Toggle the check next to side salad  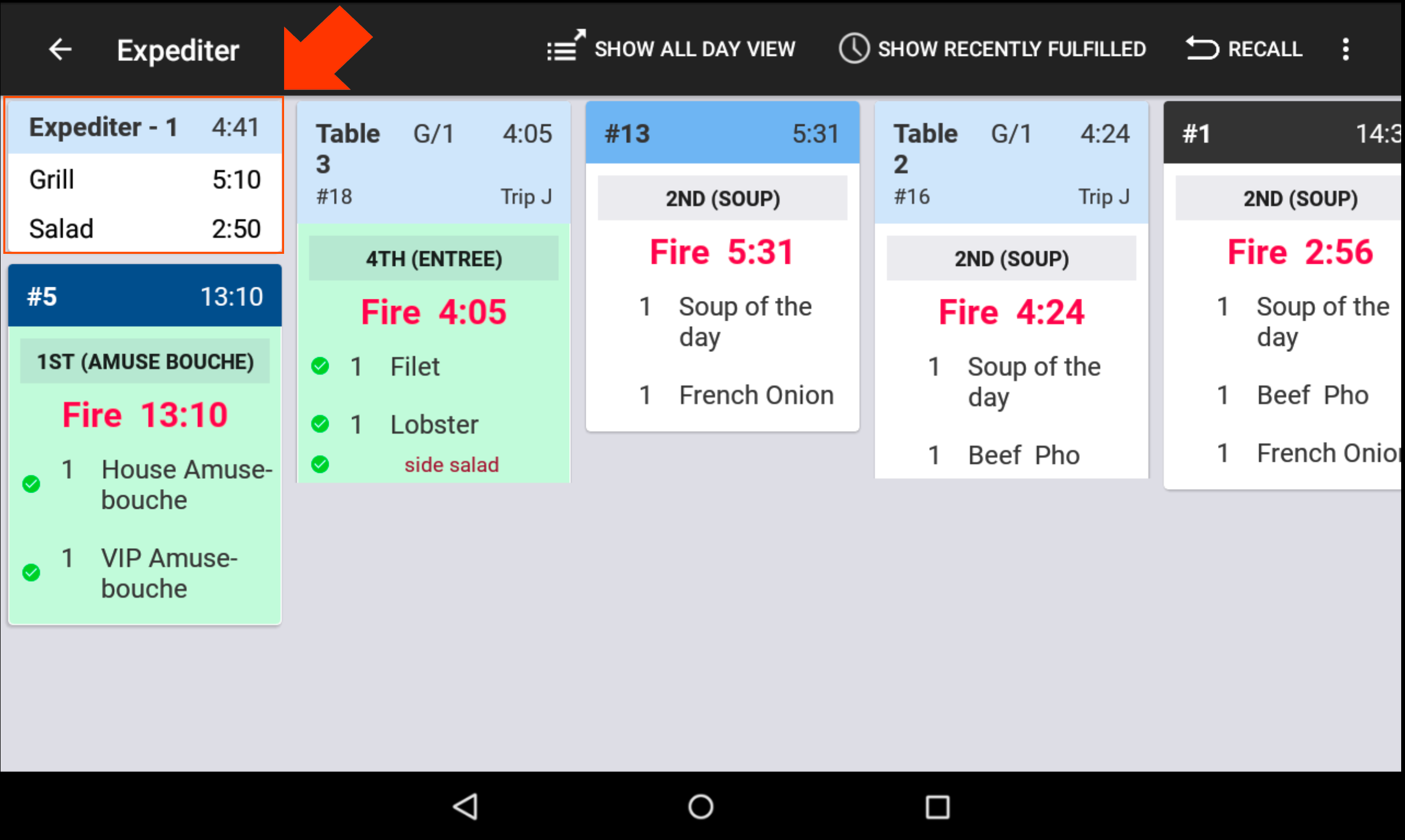click(x=320, y=464)
